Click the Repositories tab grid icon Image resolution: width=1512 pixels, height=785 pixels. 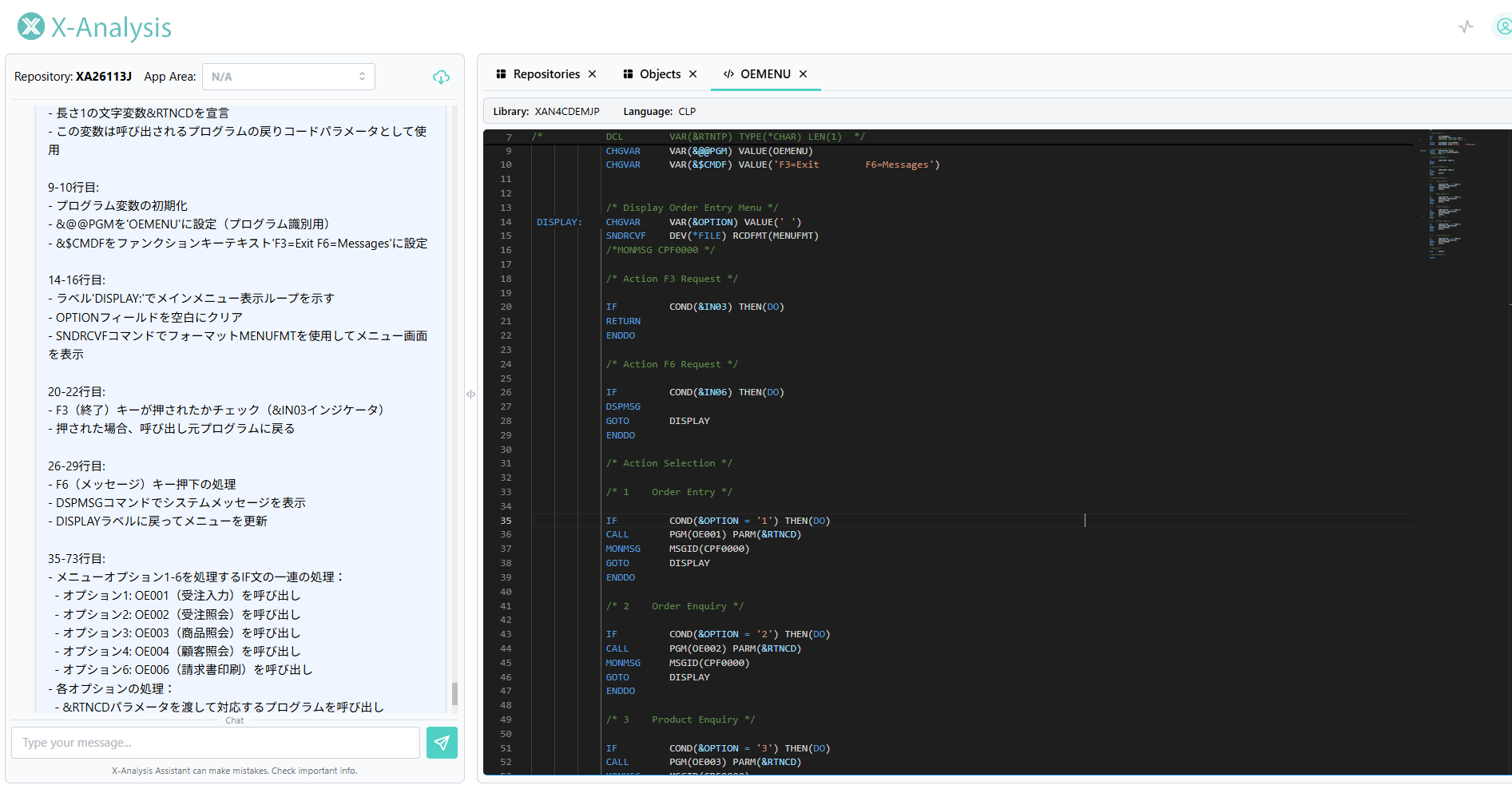click(501, 74)
